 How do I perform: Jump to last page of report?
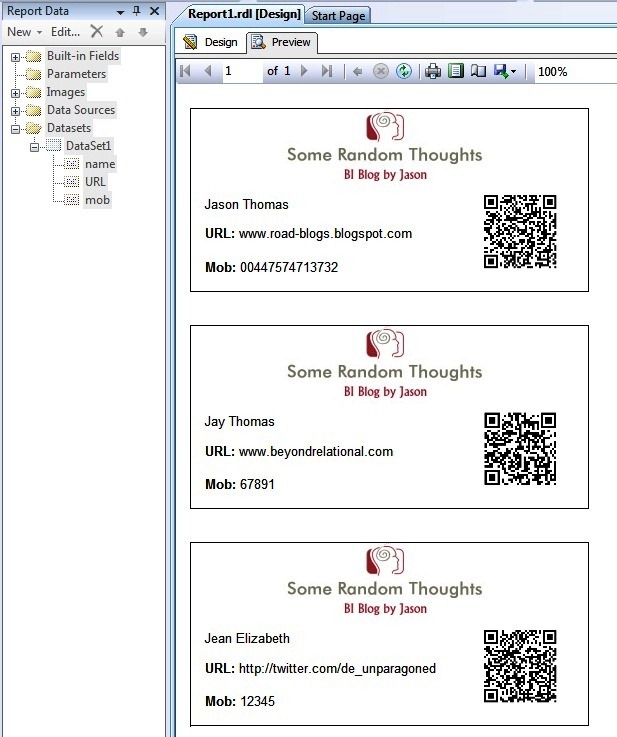[x=327, y=71]
